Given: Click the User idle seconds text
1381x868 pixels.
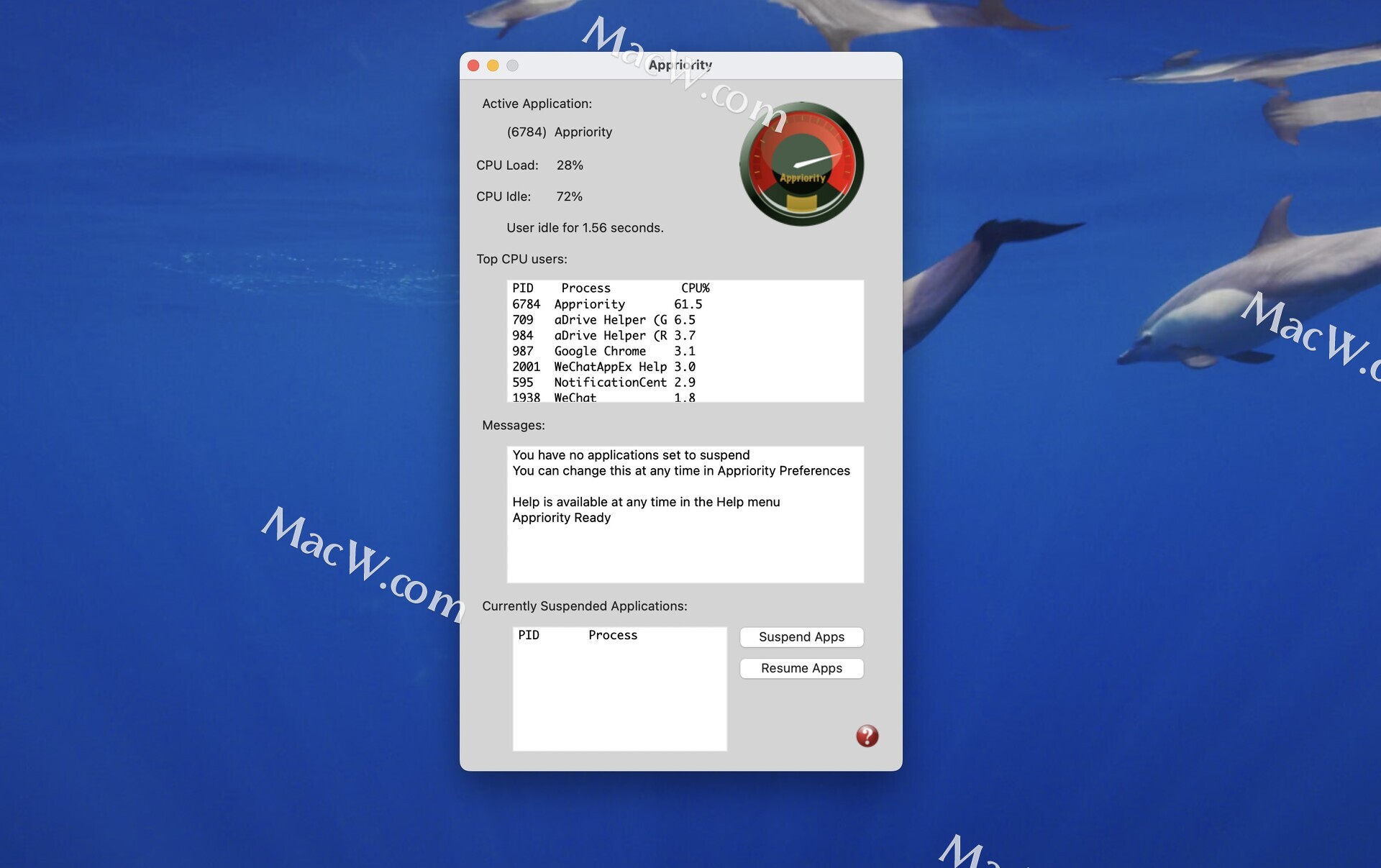Looking at the screenshot, I should (x=585, y=228).
